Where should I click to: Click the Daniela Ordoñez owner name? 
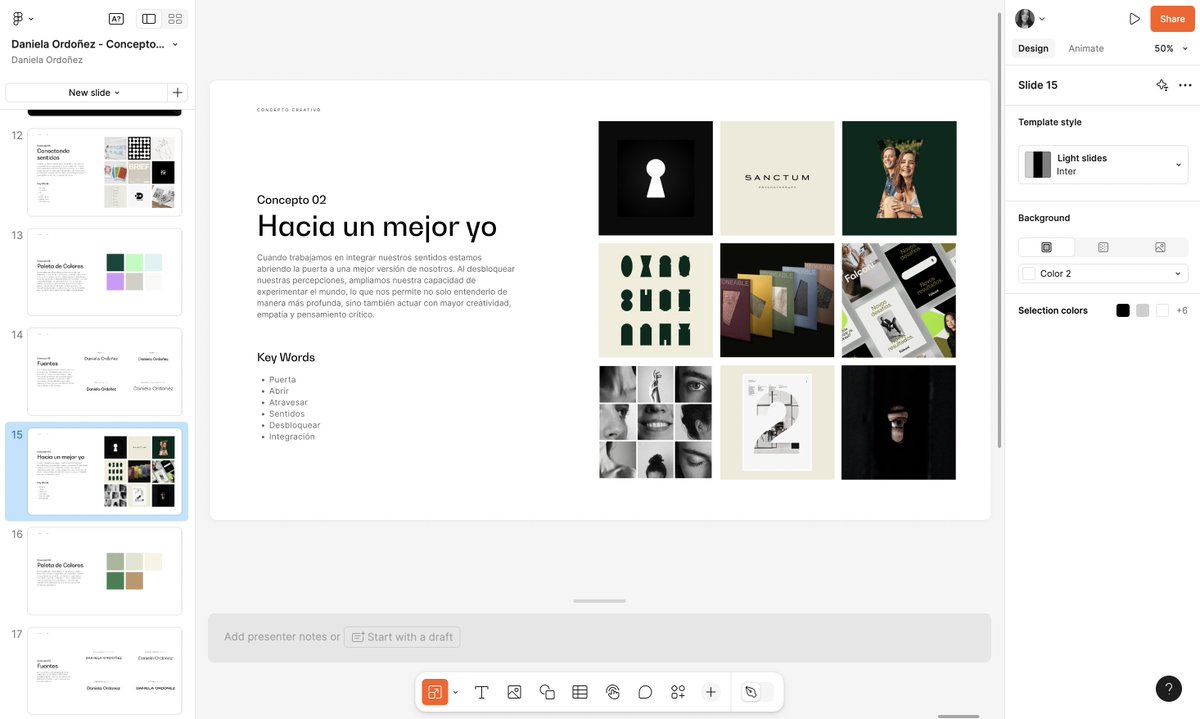[47, 60]
